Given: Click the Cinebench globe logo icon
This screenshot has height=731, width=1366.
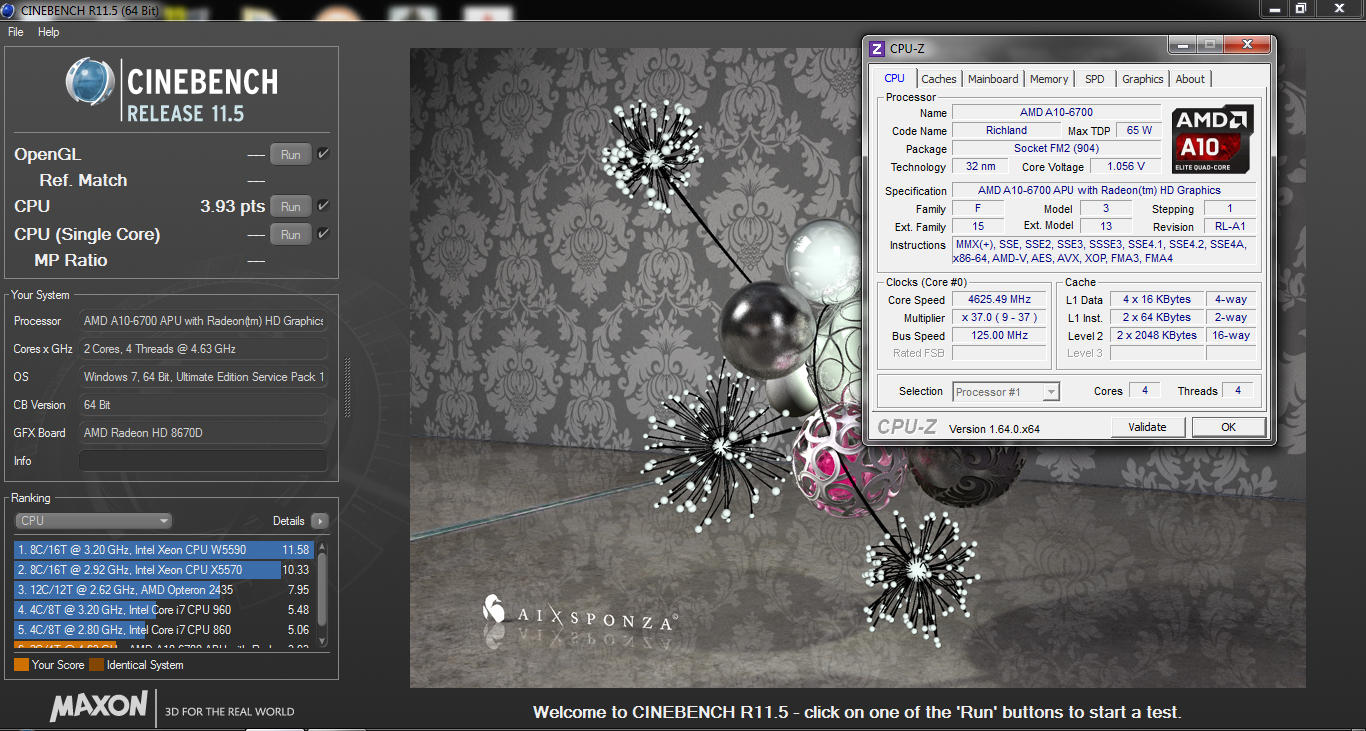Looking at the screenshot, I should pos(91,81).
